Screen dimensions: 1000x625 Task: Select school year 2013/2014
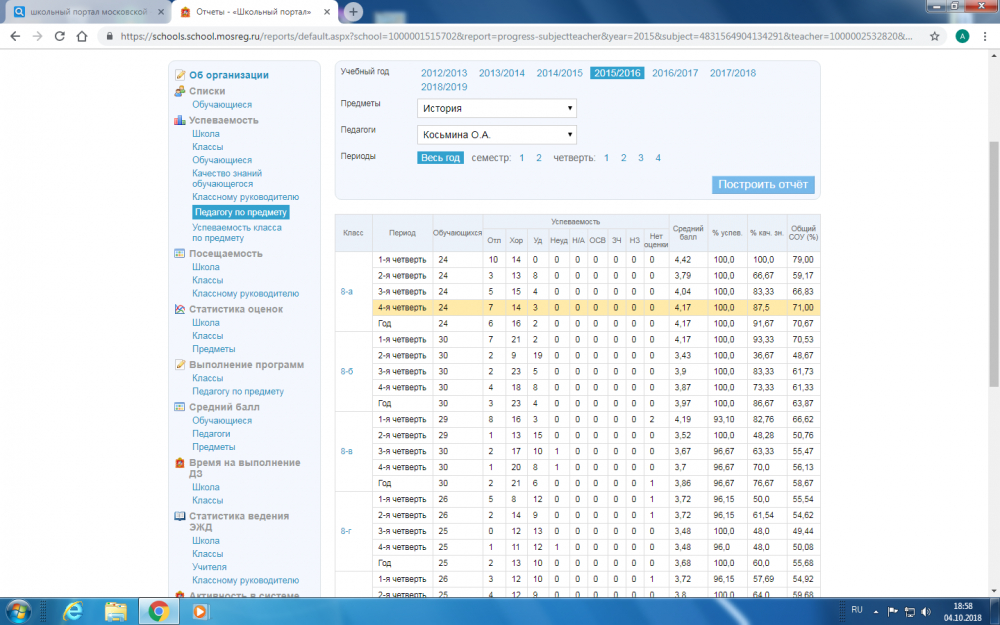(x=502, y=73)
